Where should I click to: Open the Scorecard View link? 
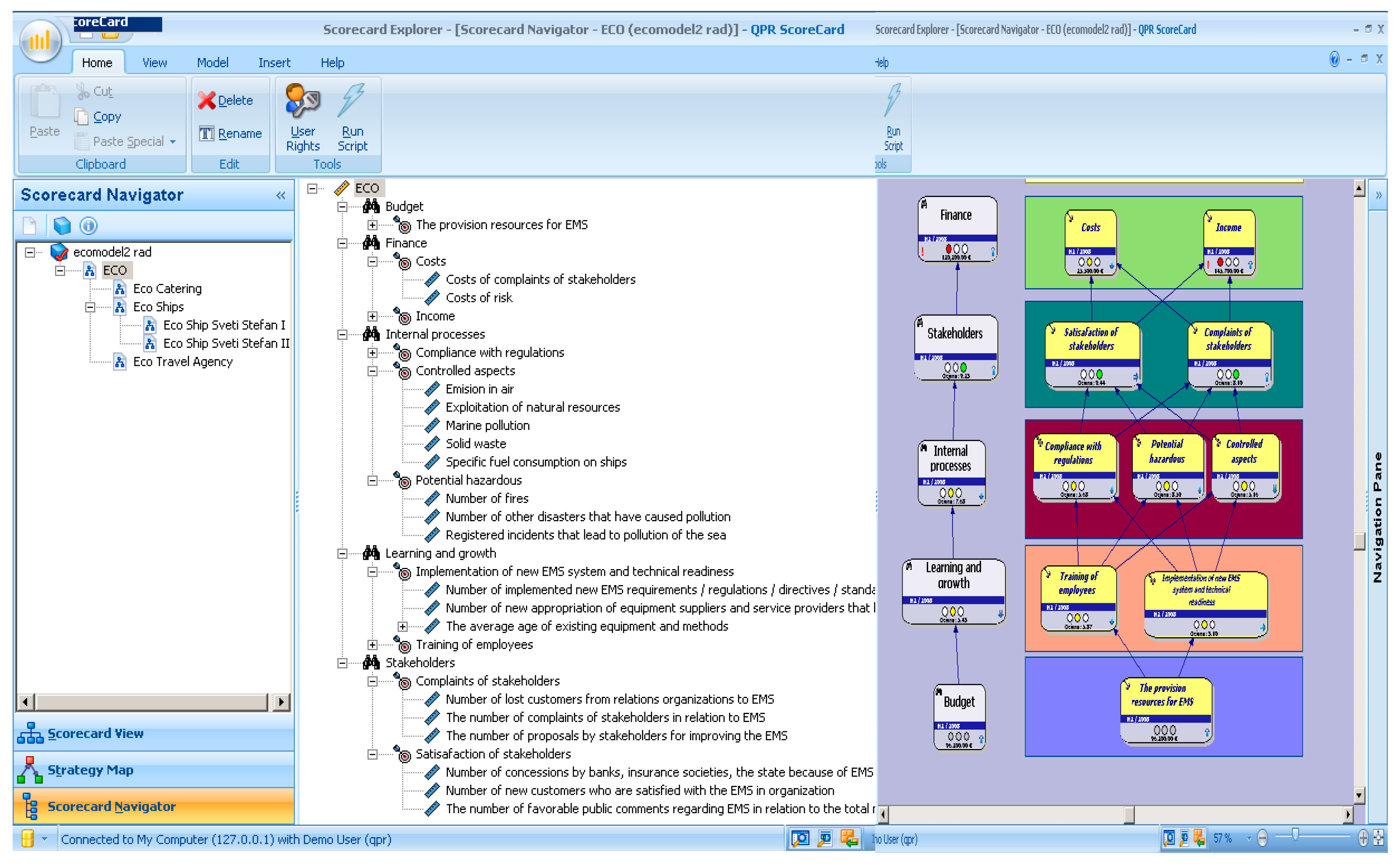95,734
